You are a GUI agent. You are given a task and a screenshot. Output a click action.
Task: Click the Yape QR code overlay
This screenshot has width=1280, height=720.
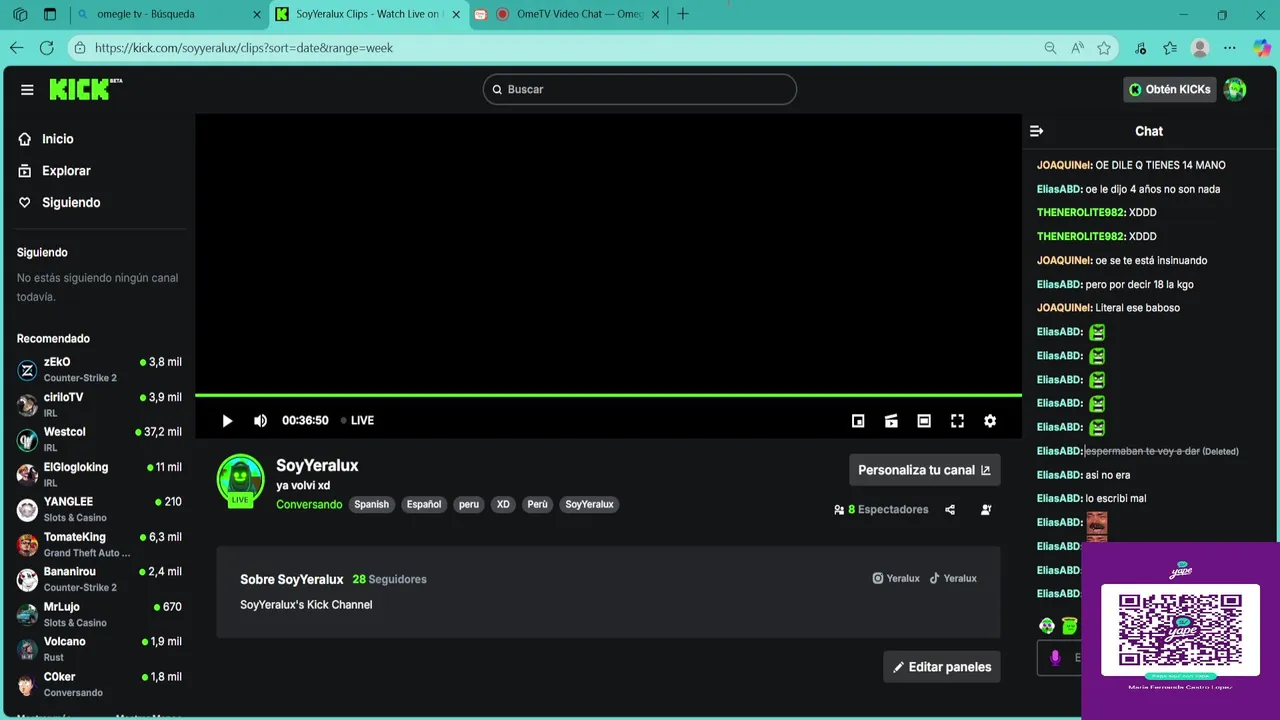[1180, 630]
